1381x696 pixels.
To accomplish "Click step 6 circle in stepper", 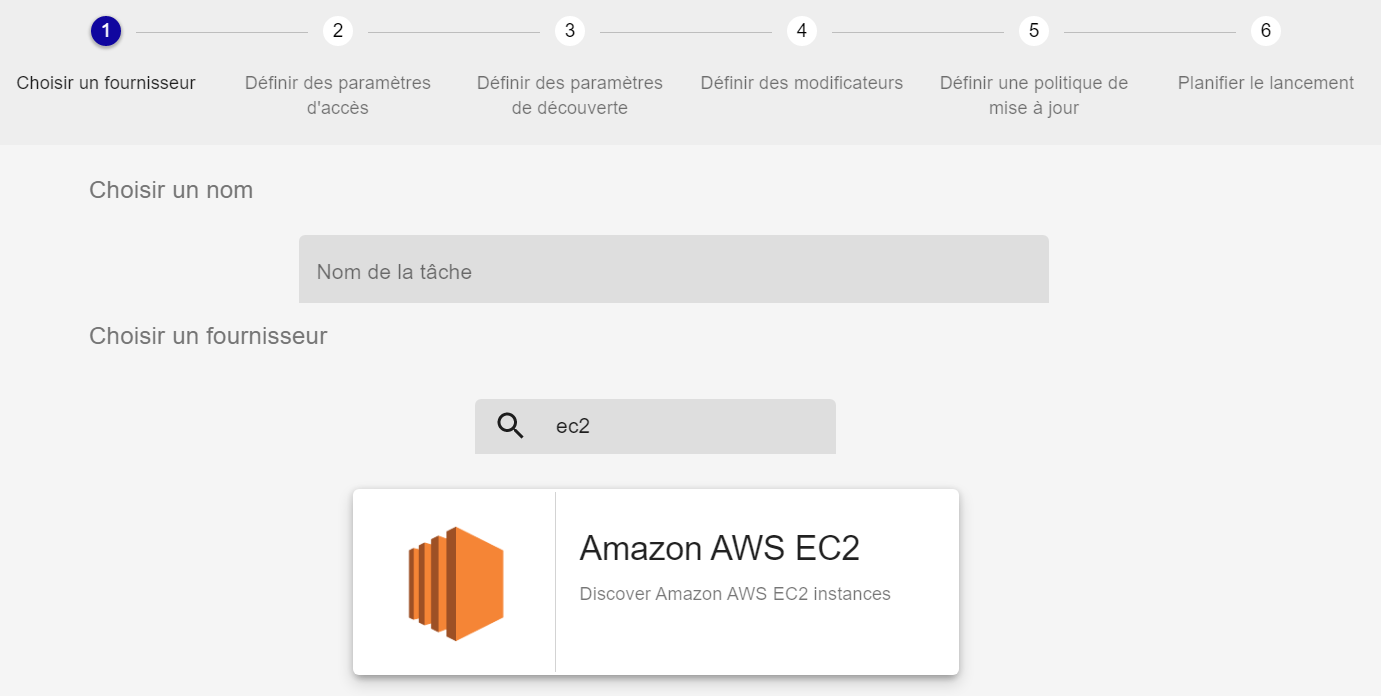I will point(1266,31).
